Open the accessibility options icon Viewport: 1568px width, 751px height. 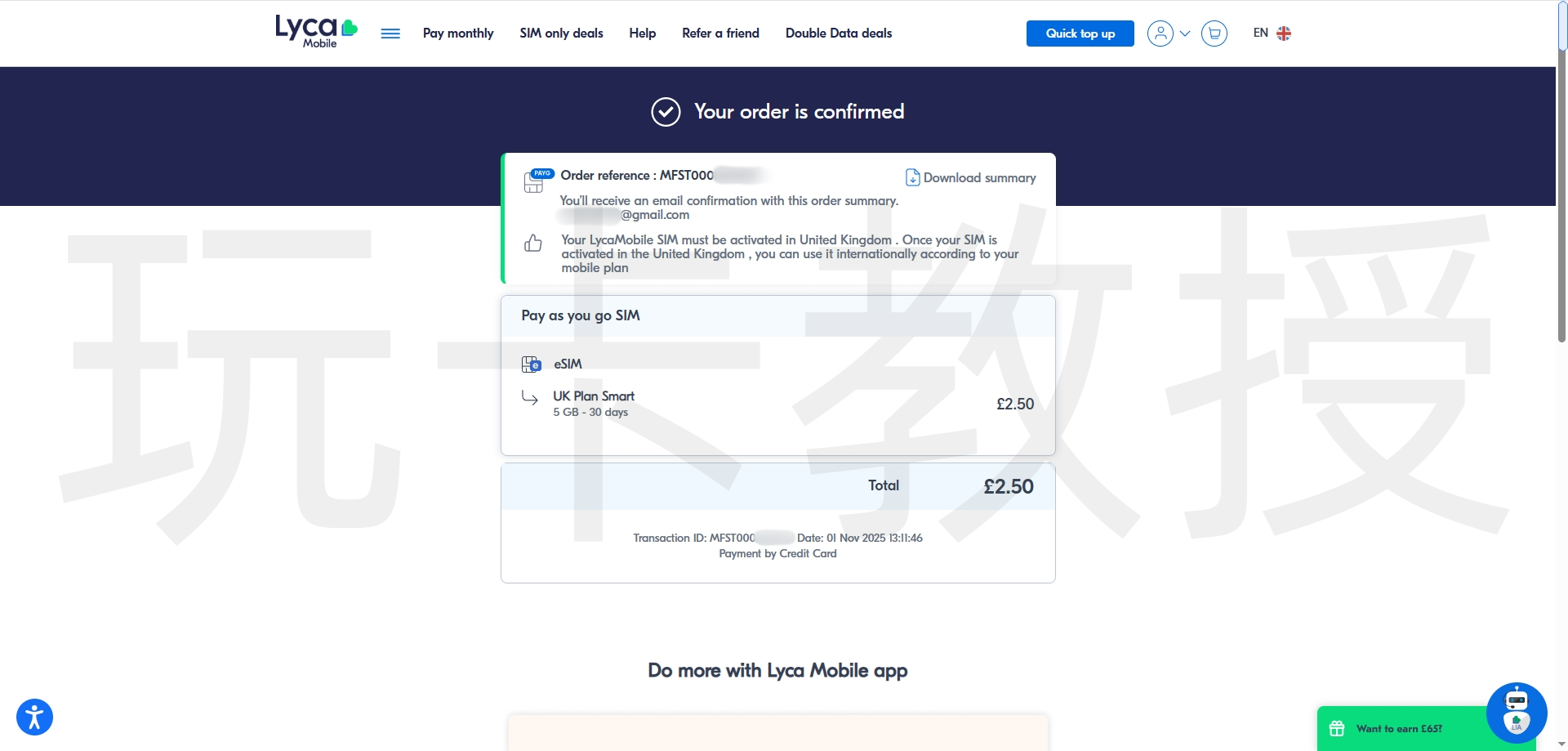[x=34, y=717]
